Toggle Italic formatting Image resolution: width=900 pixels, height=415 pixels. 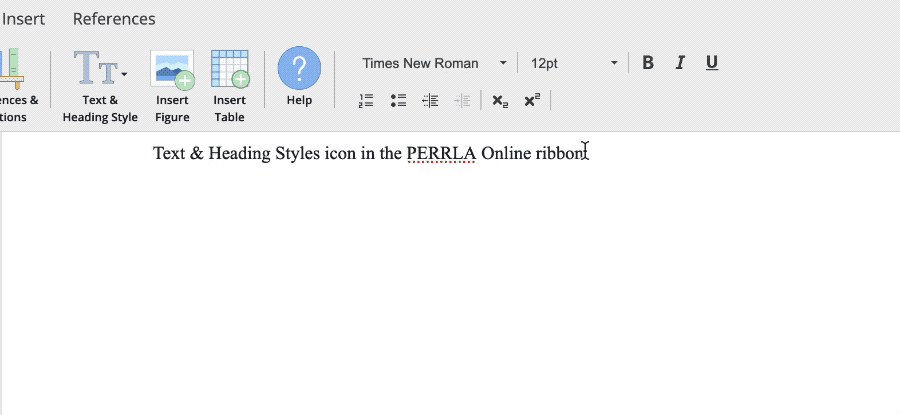(680, 63)
